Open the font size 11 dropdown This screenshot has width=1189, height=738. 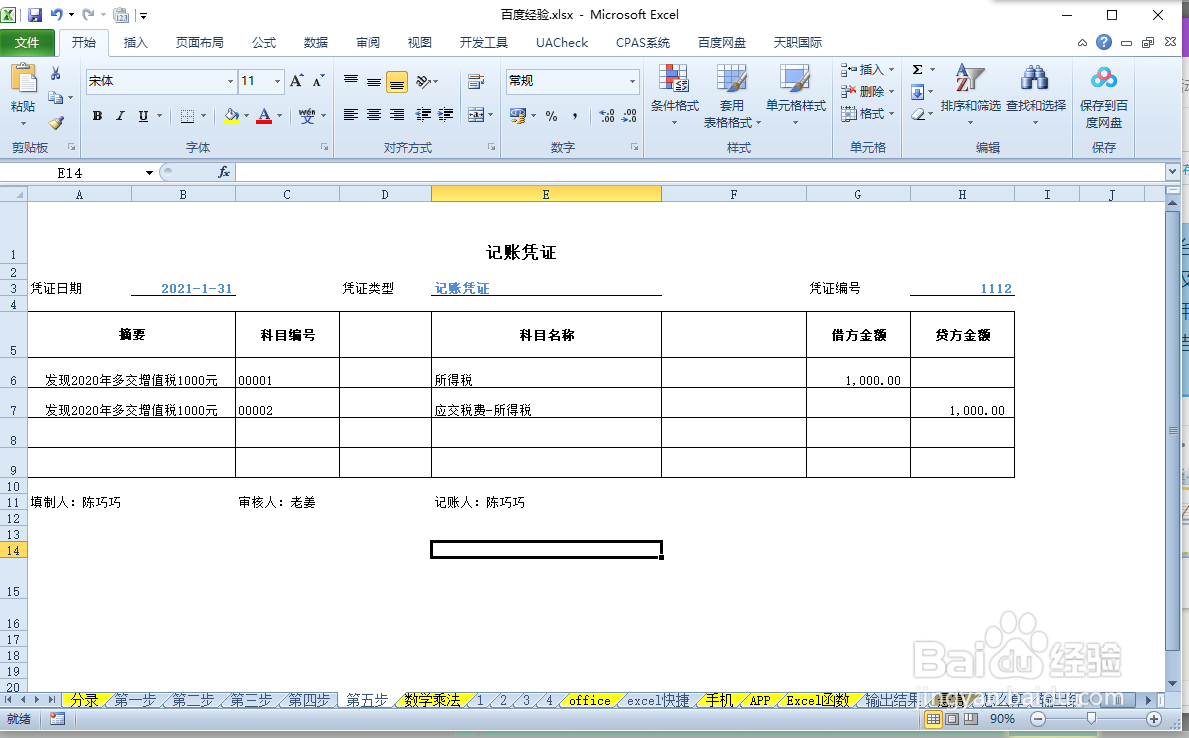[x=278, y=81]
